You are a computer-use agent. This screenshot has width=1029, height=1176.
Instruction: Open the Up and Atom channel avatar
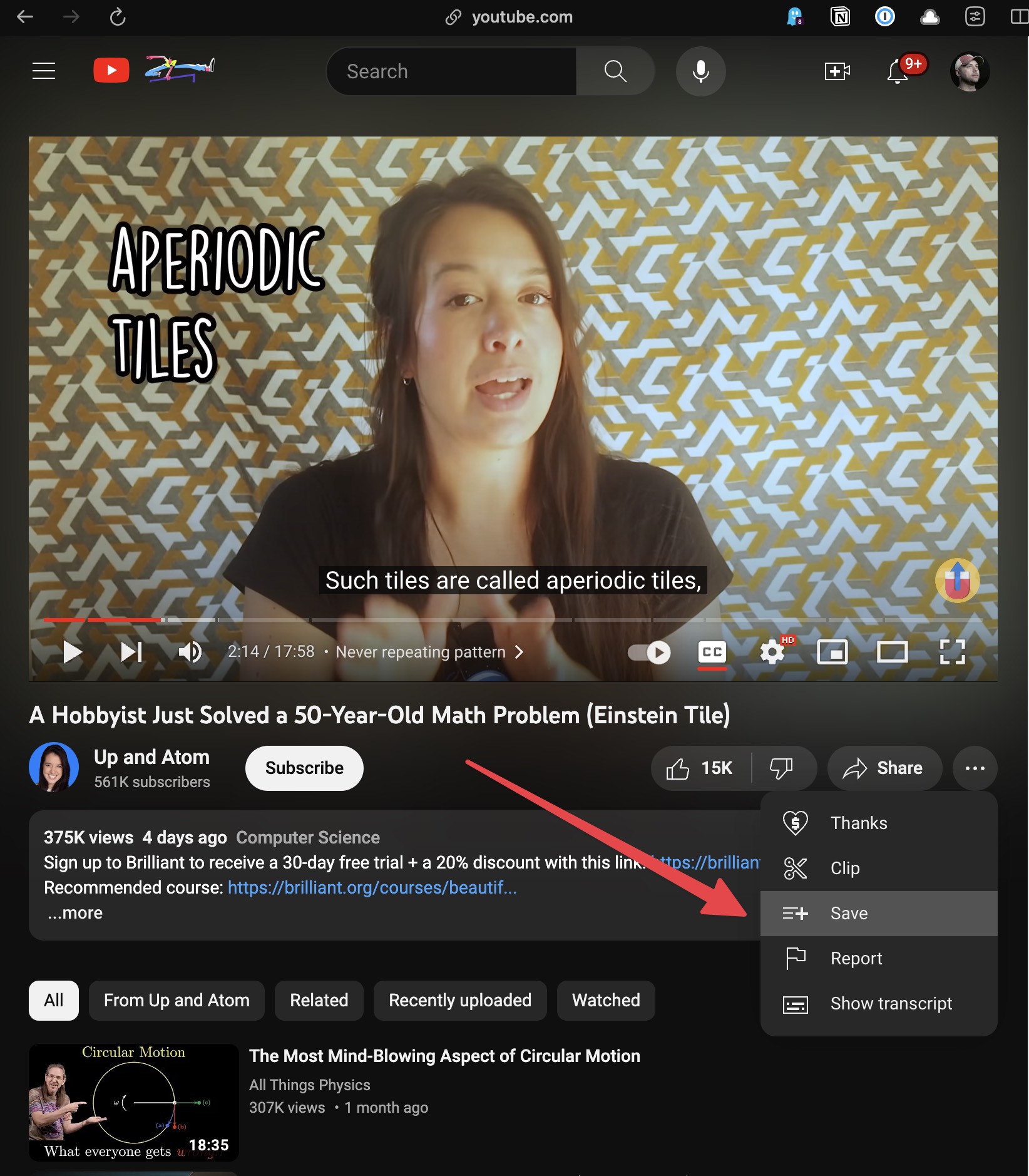54,767
